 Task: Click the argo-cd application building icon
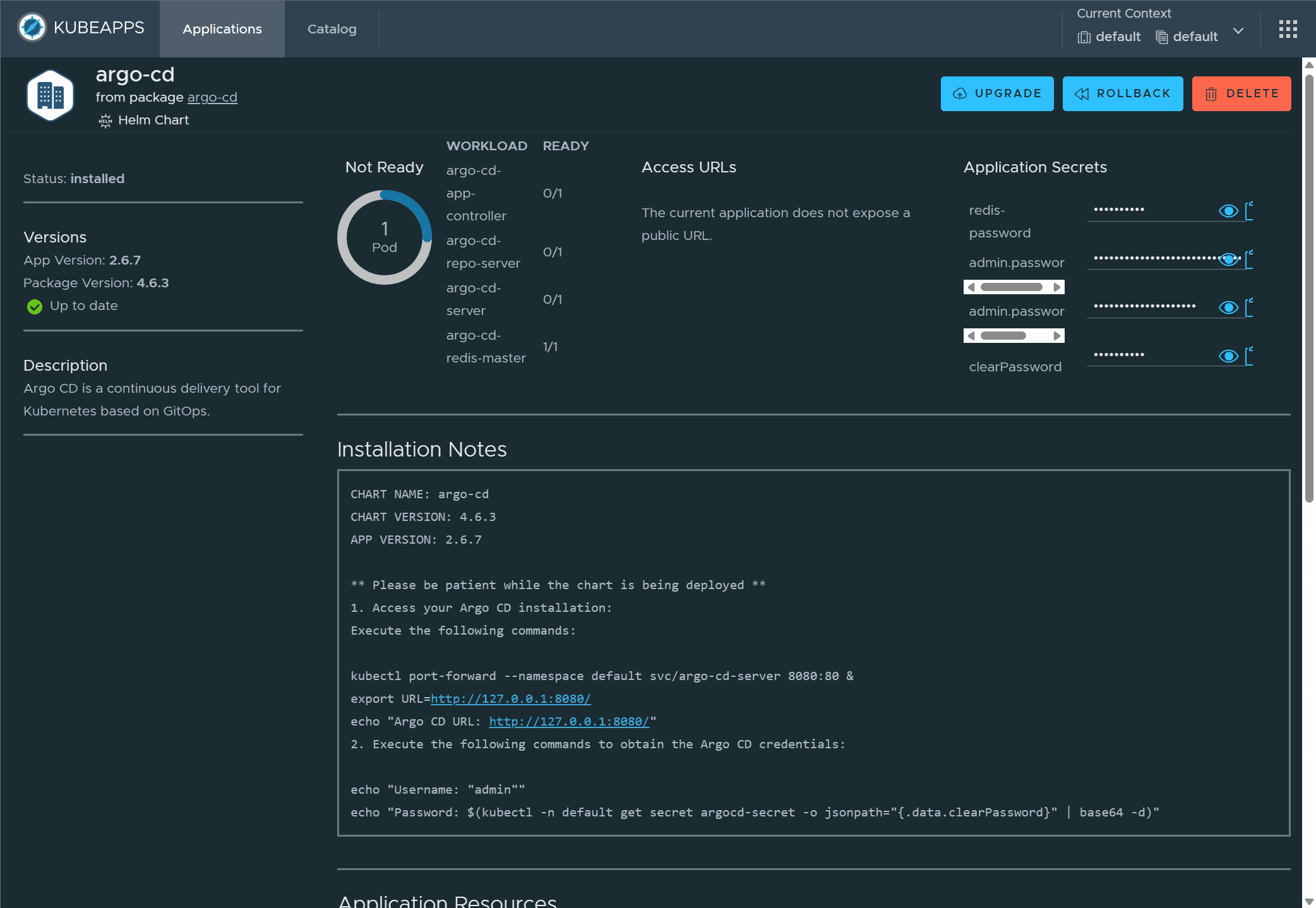pos(50,96)
